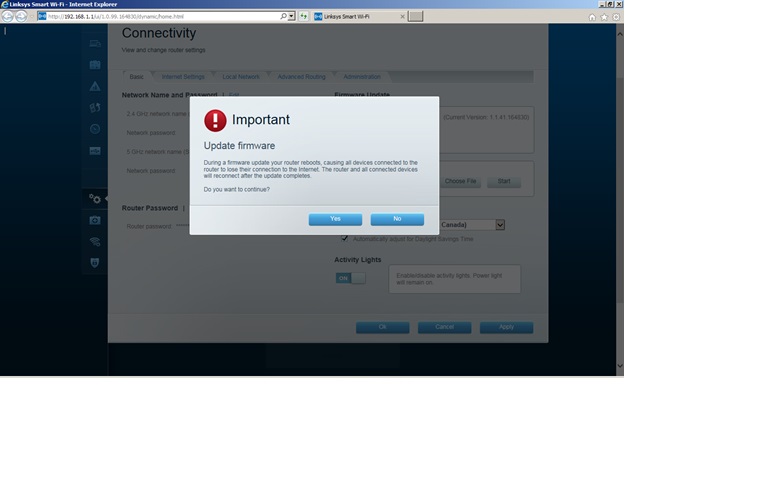The width and height of the screenshot is (768, 480).
Task: Open the Advanced Routing tab
Action: point(301,77)
